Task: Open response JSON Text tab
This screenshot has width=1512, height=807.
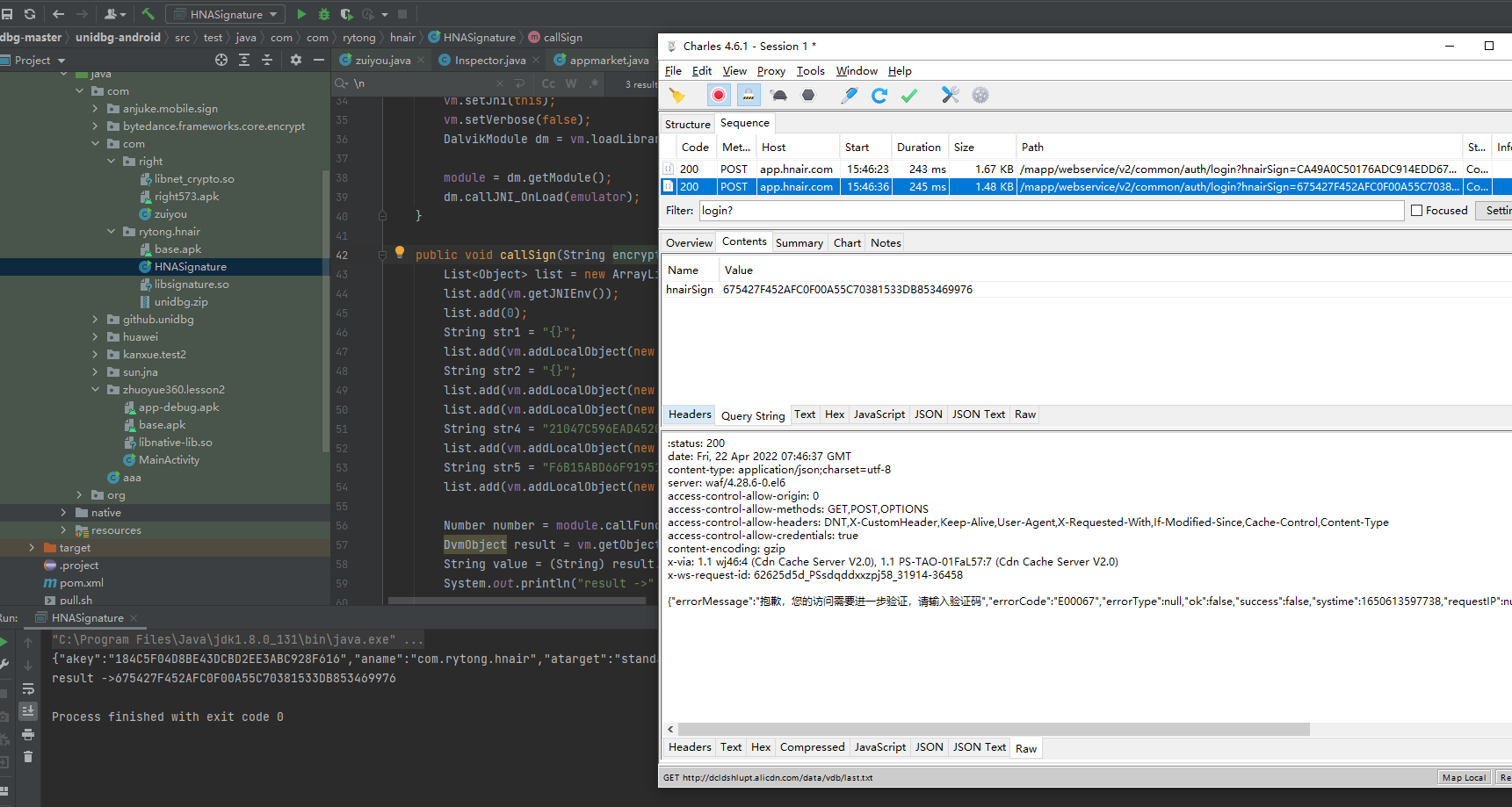Action: coord(980,747)
